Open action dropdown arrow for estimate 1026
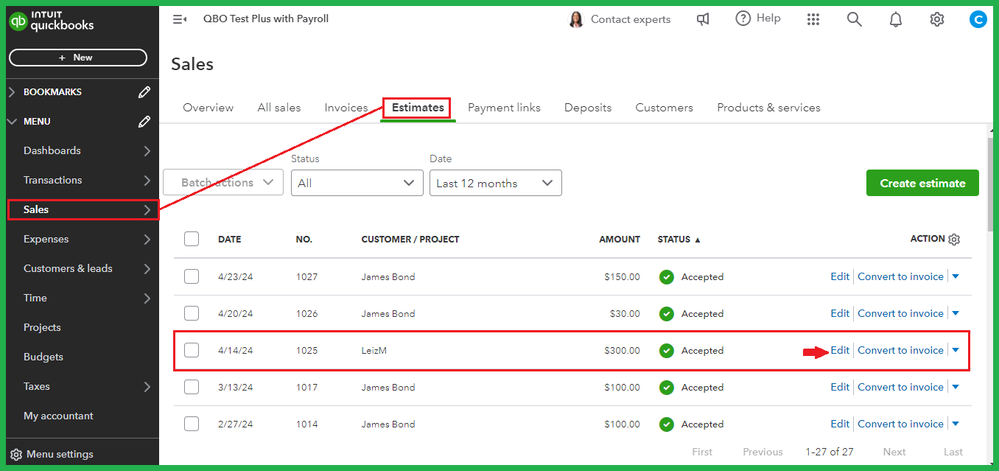 coord(955,314)
